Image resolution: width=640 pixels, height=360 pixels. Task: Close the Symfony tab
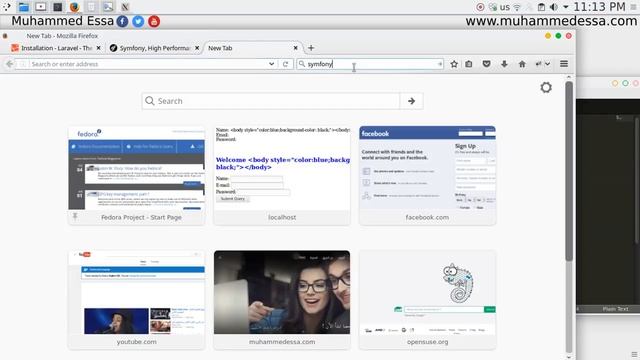197,48
